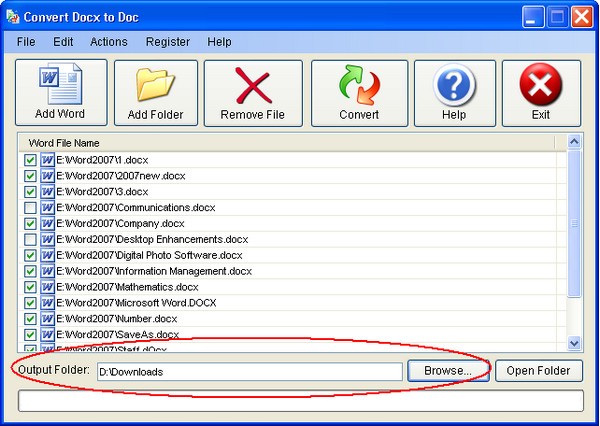Open the Help question mark button
The image size is (600, 426).
[455, 93]
